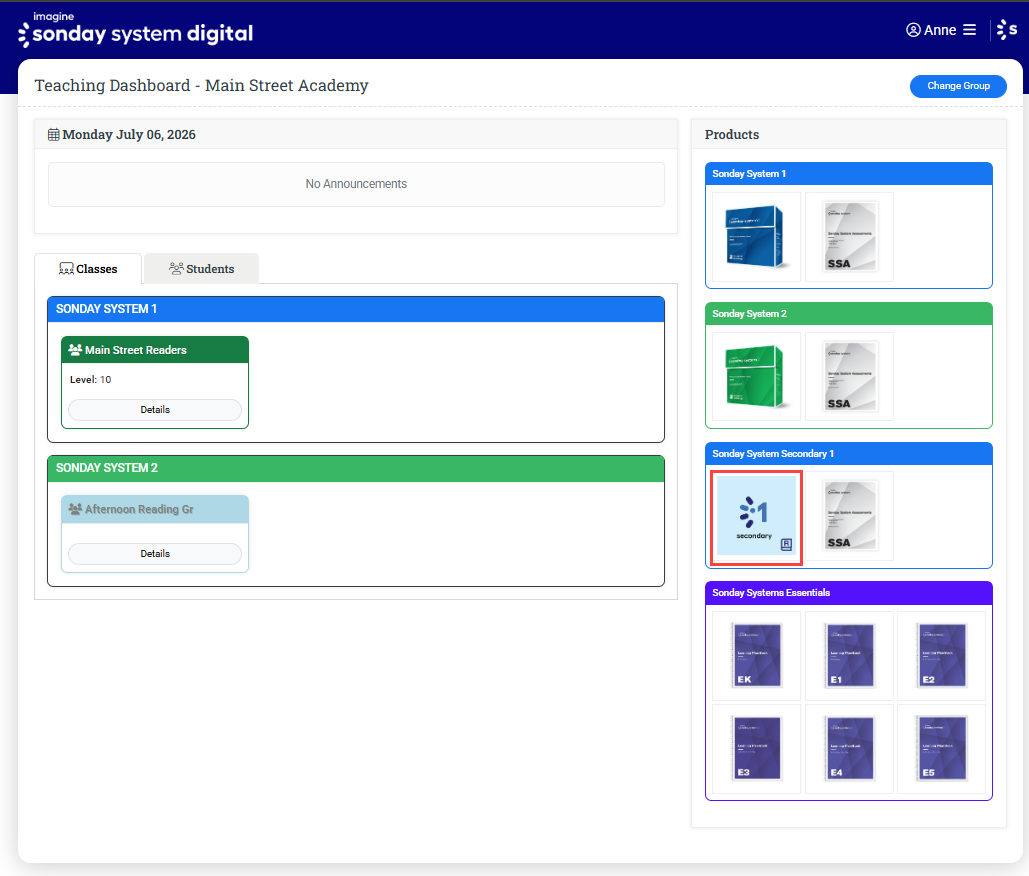Open the Sonday System 1 blue box product
This screenshot has height=876, width=1029.
[756, 237]
